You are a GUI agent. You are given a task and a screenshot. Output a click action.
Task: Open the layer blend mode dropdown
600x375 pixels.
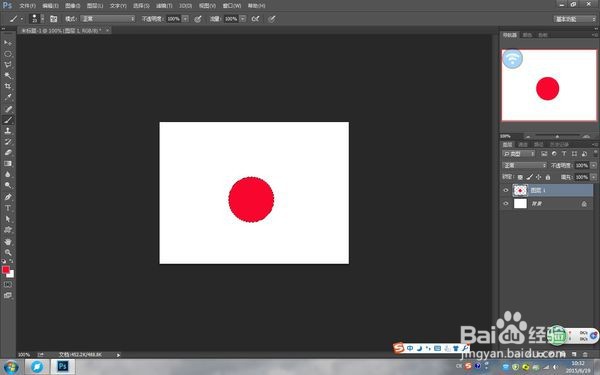coord(525,165)
